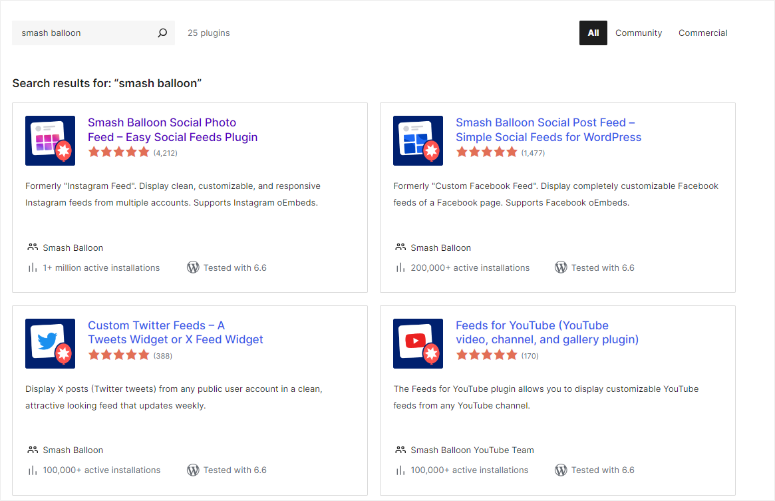The width and height of the screenshot is (775, 501).
Task: Click the star rating on Social Photo Feed
Action: coord(118,153)
